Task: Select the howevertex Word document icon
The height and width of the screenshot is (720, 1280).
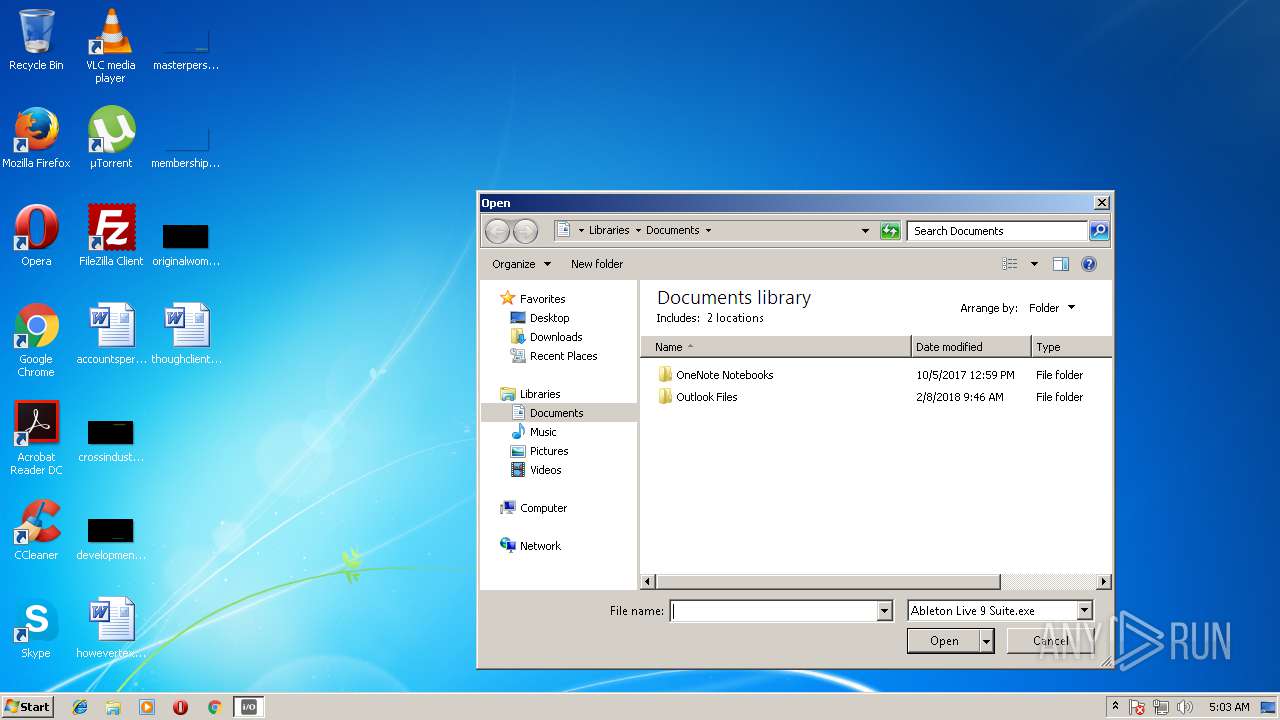Action: [x=111, y=628]
